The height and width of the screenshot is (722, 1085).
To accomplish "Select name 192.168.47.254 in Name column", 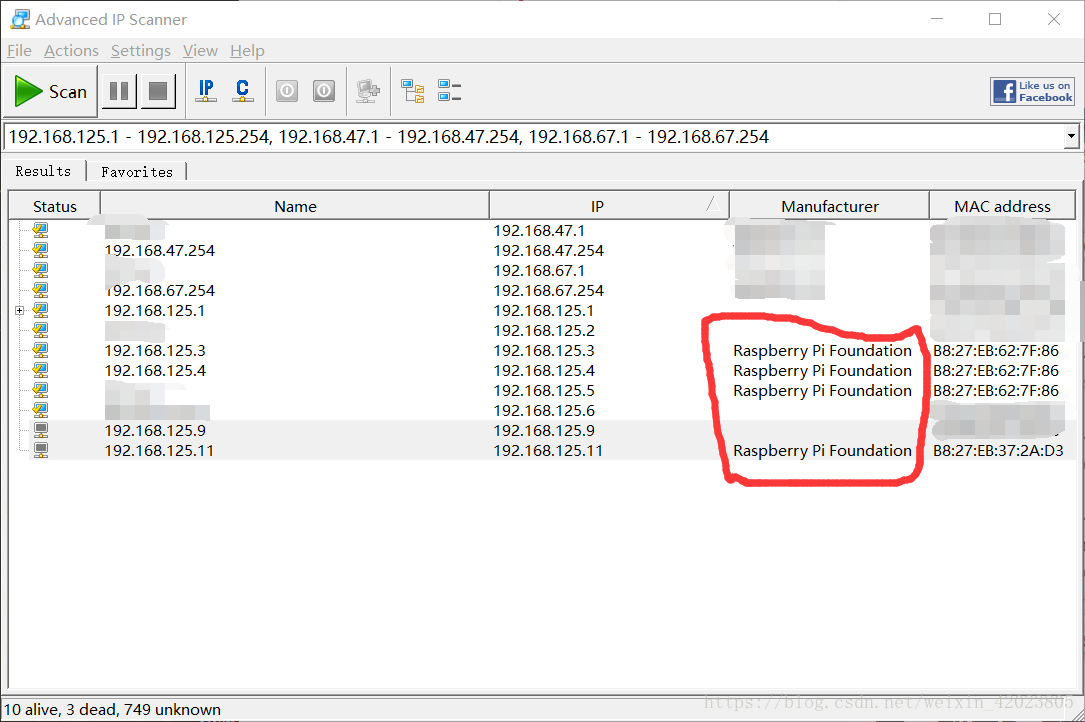I will click(160, 251).
